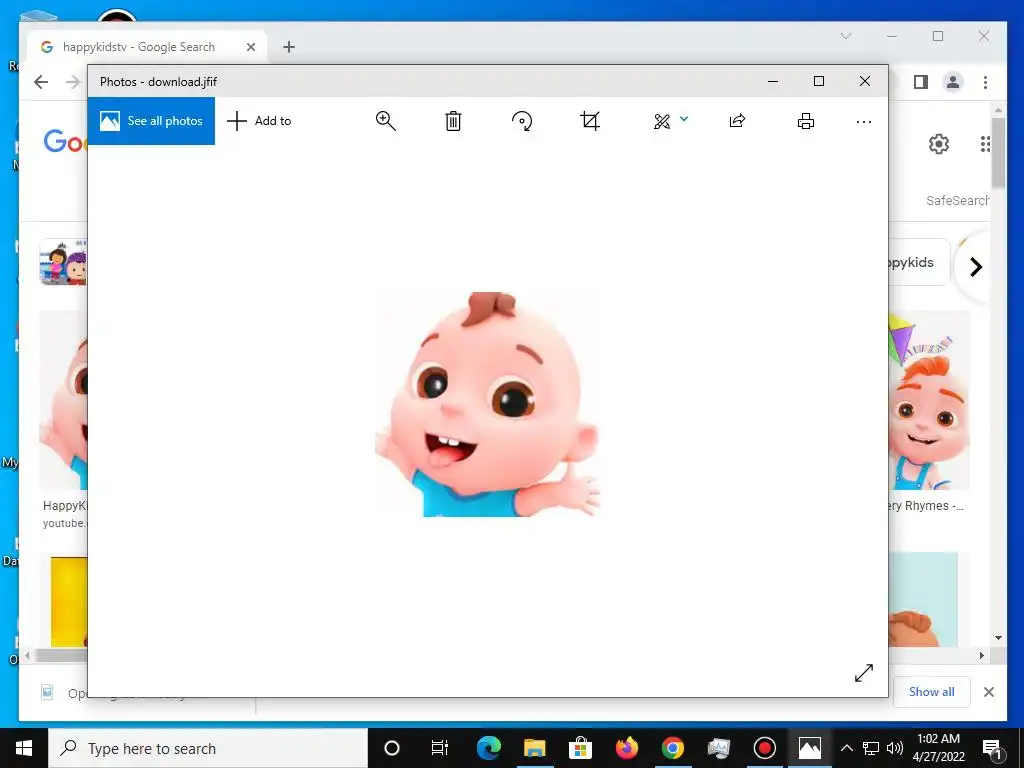
Task: Zoom in using the magnifier icon
Action: tap(385, 121)
